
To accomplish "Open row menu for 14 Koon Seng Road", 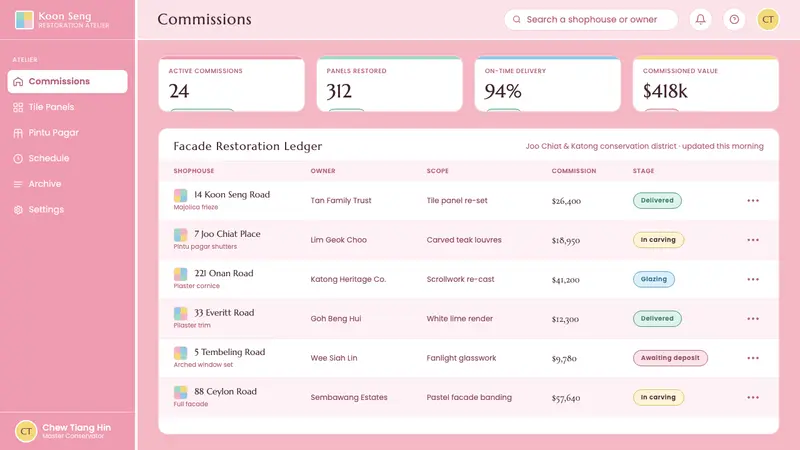I will coord(753,201).
